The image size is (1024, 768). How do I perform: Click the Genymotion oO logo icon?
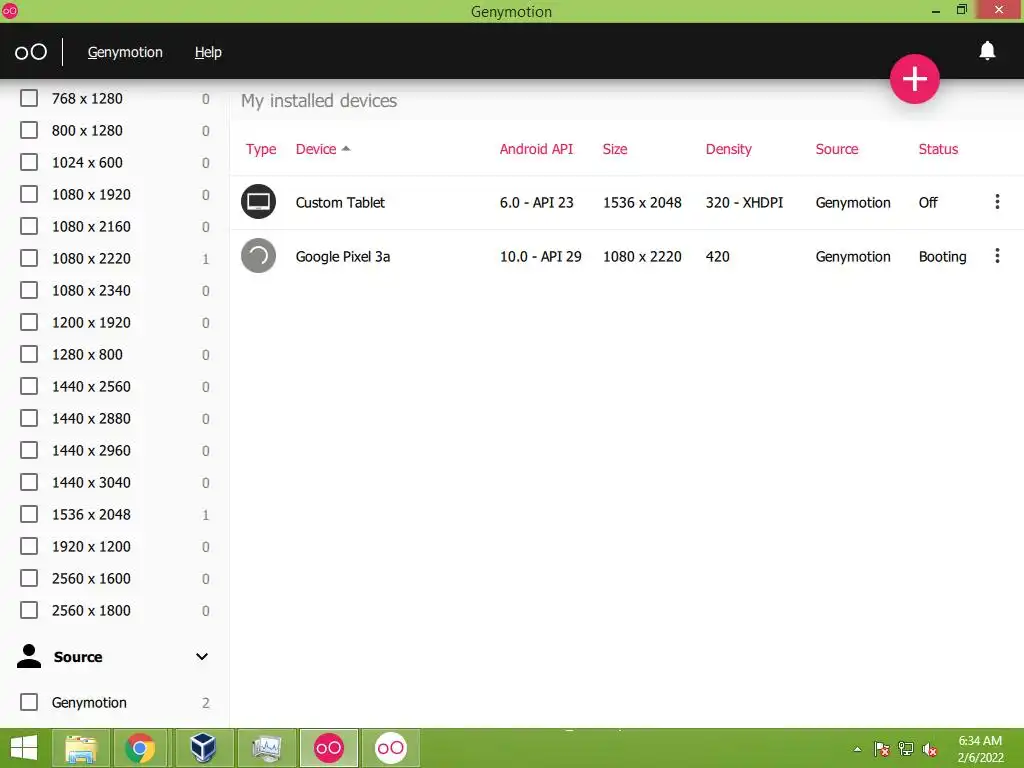[x=31, y=52]
